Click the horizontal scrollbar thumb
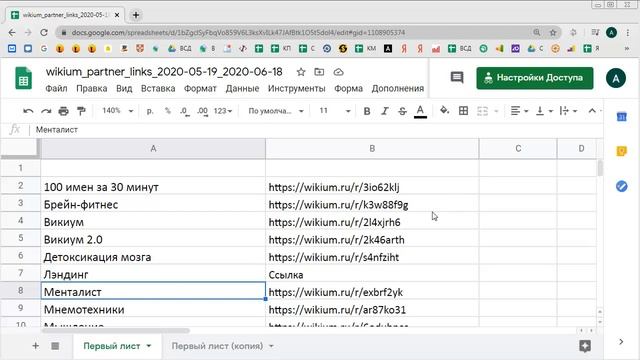 point(116,331)
